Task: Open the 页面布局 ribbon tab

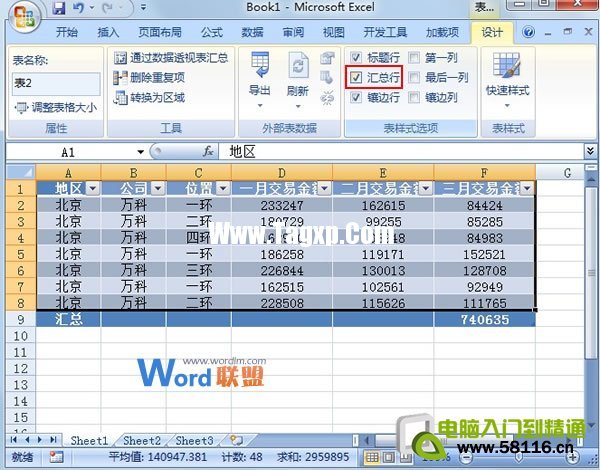Action: [x=160, y=32]
